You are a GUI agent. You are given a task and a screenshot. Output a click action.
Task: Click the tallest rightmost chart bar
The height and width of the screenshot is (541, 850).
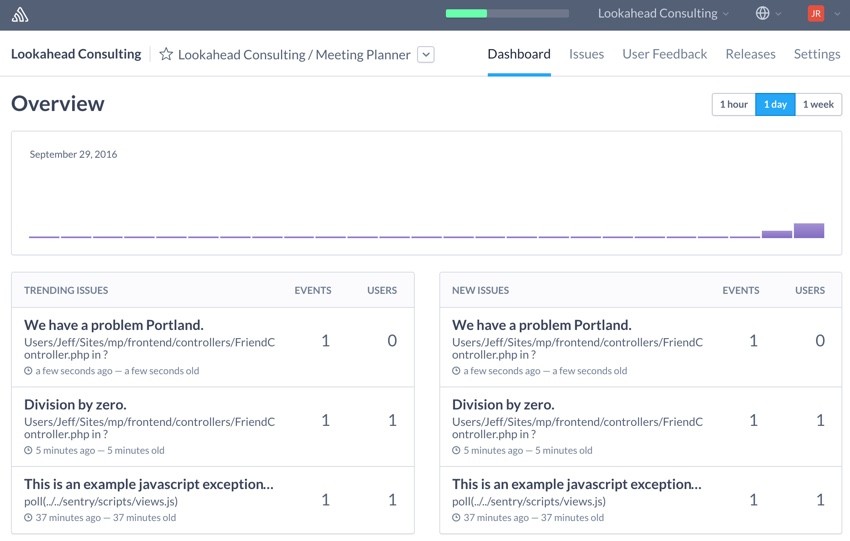pyautogui.click(x=809, y=230)
